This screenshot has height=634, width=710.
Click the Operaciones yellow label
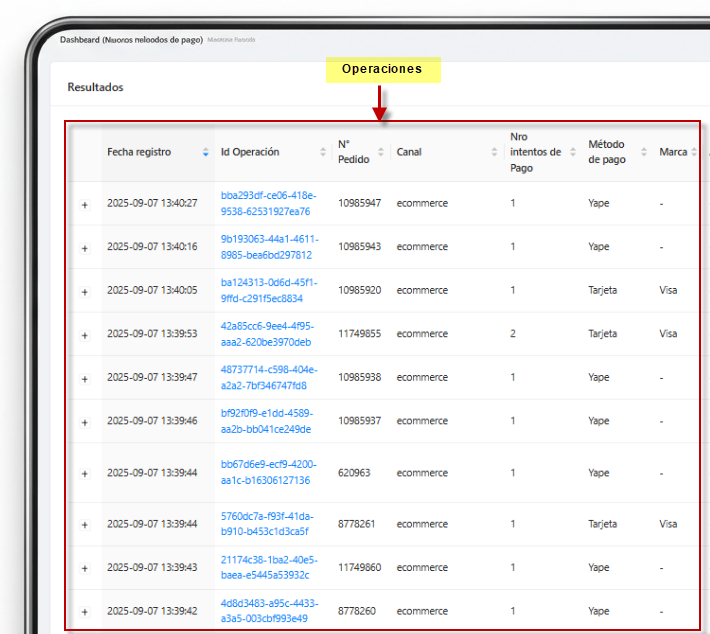coord(382,70)
